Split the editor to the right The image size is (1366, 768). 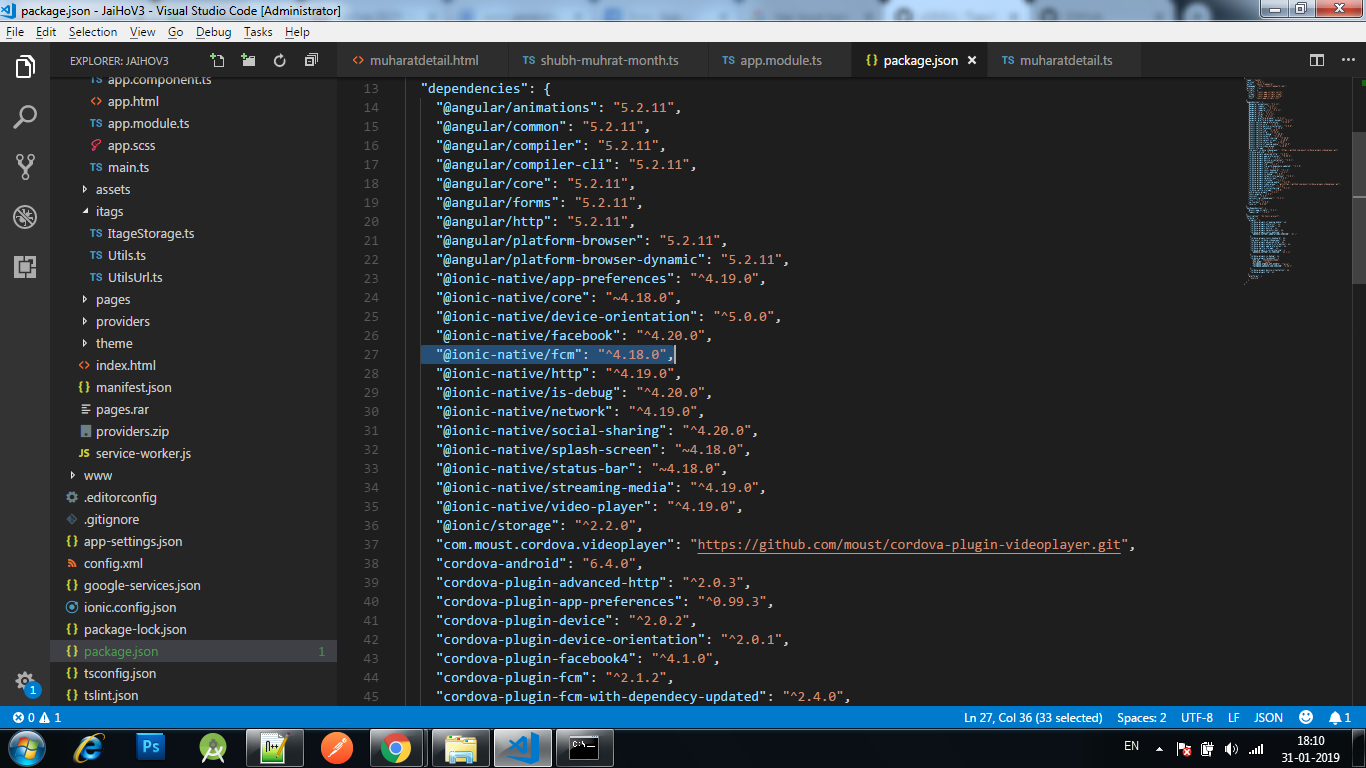click(1317, 60)
